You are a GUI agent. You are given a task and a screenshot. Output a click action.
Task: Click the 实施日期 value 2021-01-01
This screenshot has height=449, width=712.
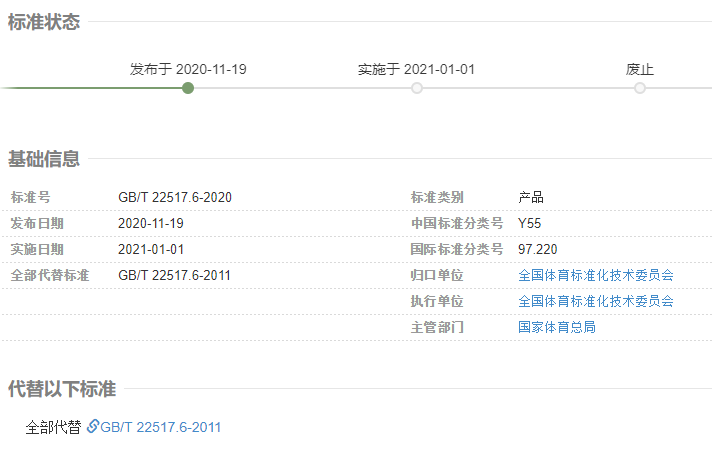(x=151, y=249)
